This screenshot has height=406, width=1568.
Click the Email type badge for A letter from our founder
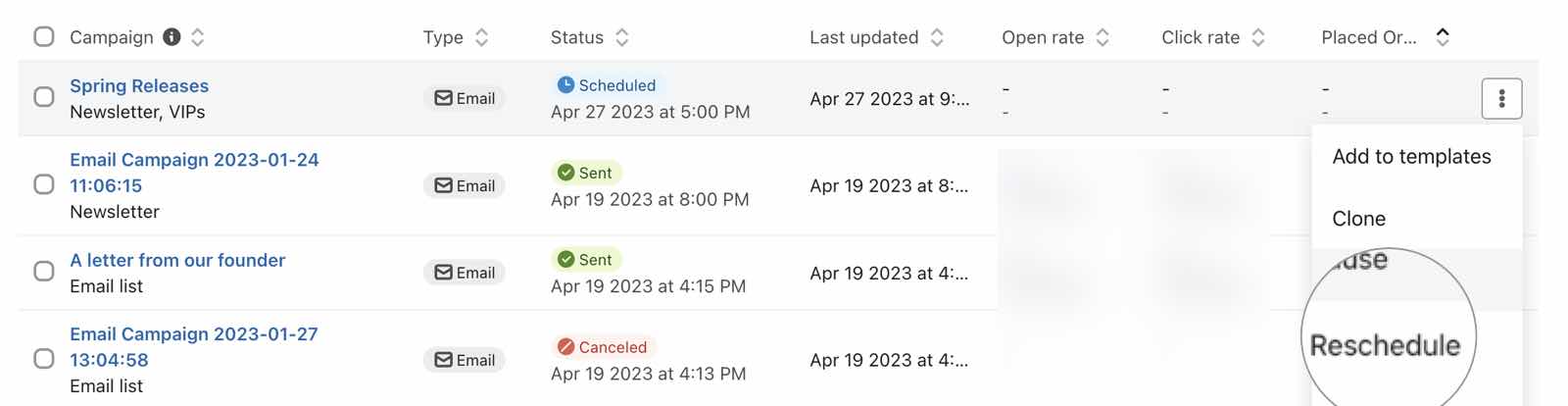(465, 273)
